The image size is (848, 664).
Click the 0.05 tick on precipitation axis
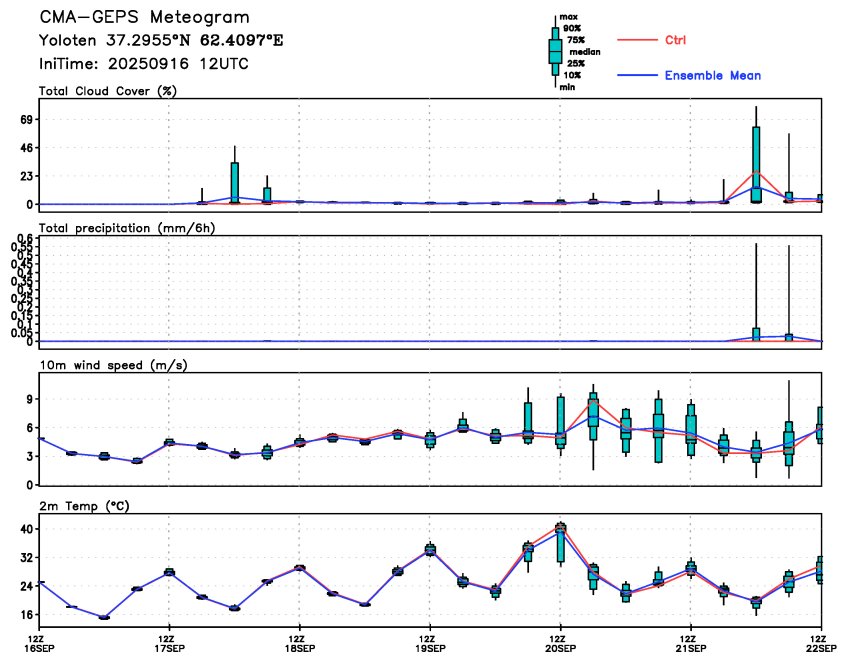(x=22, y=333)
